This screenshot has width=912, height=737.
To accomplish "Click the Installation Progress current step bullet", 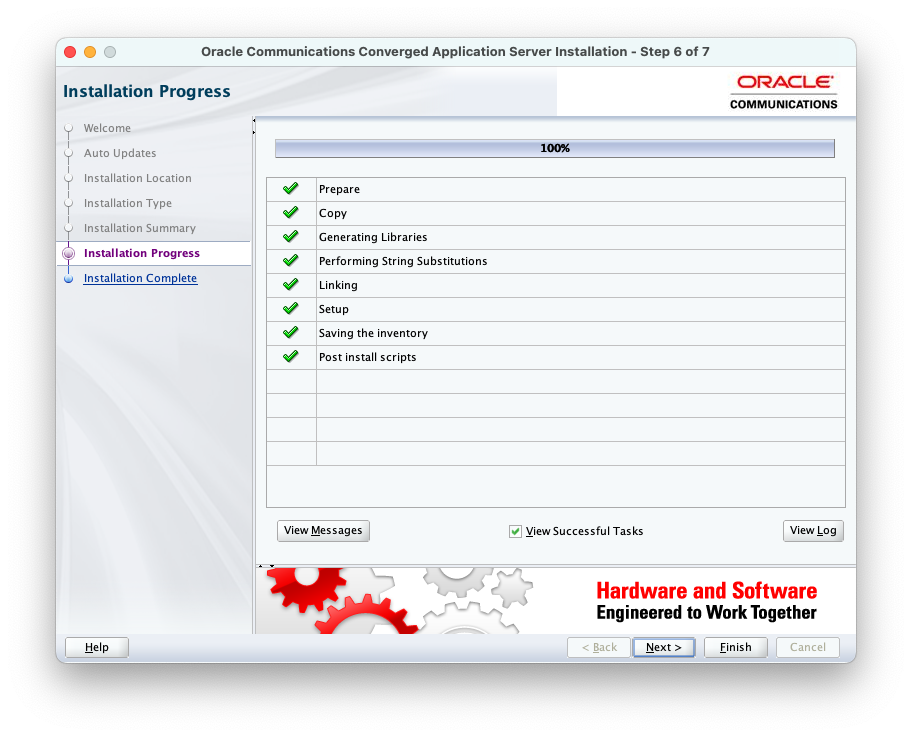I will tap(69, 253).
